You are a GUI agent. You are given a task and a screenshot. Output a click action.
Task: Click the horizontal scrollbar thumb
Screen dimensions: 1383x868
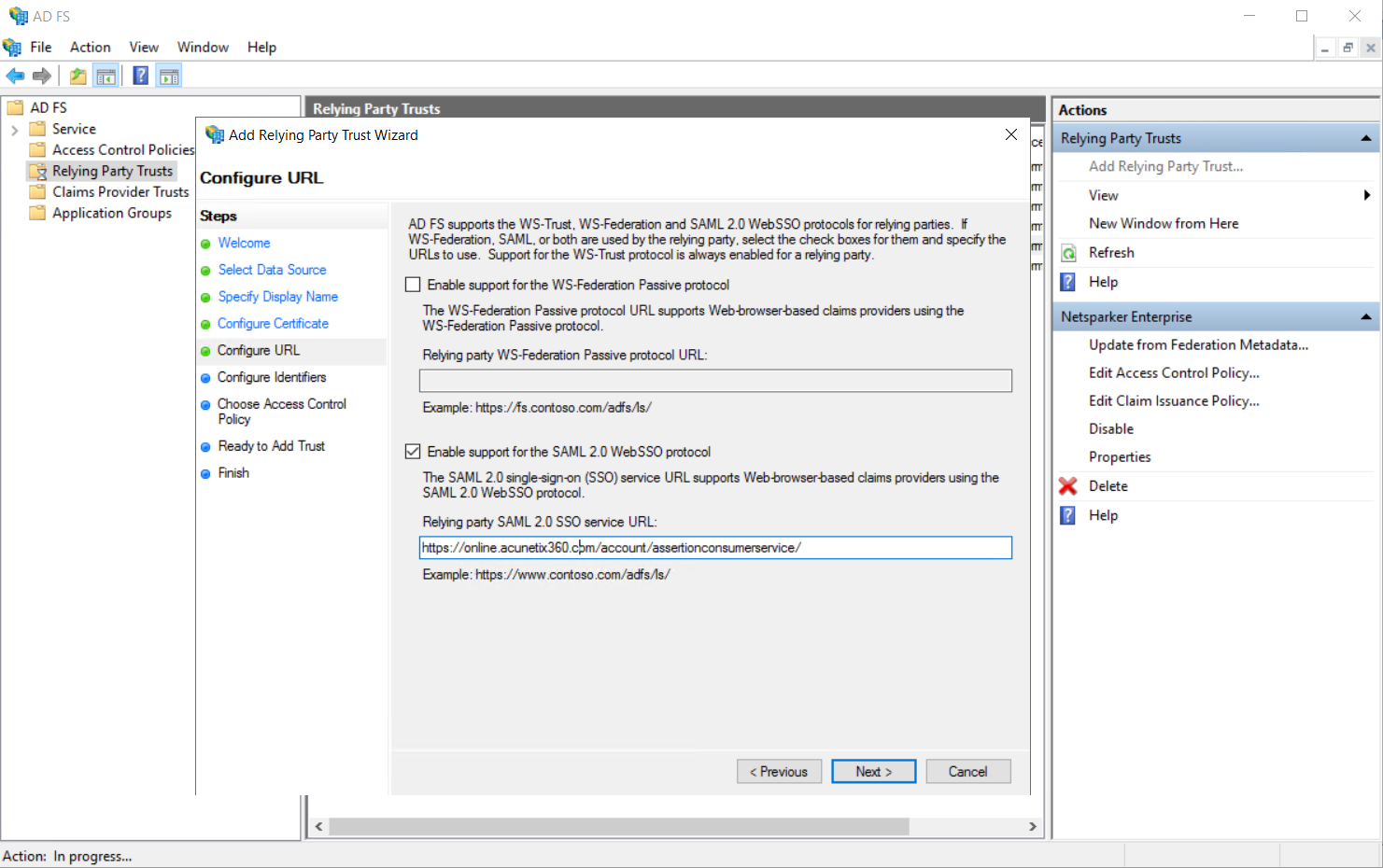point(619,827)
